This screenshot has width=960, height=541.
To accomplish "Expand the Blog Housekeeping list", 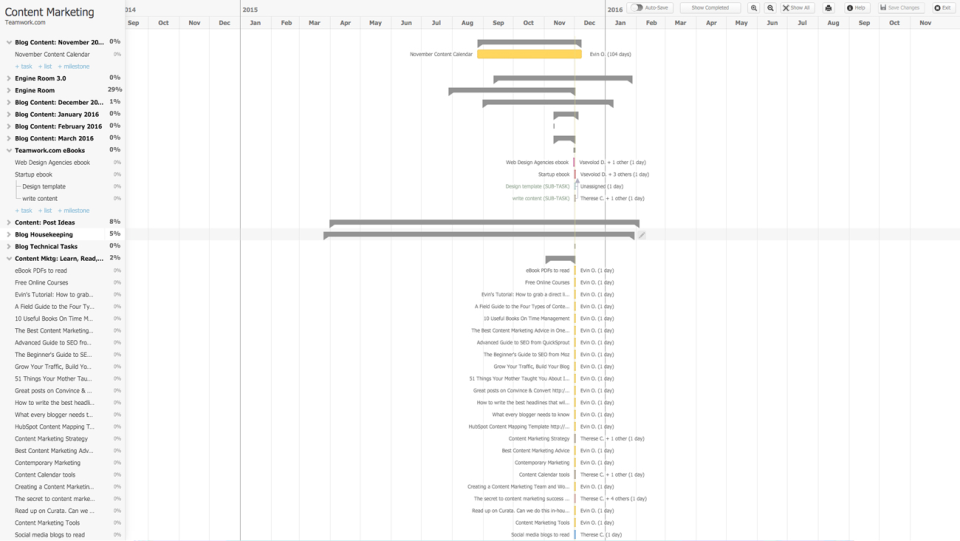I will [9, 234].
